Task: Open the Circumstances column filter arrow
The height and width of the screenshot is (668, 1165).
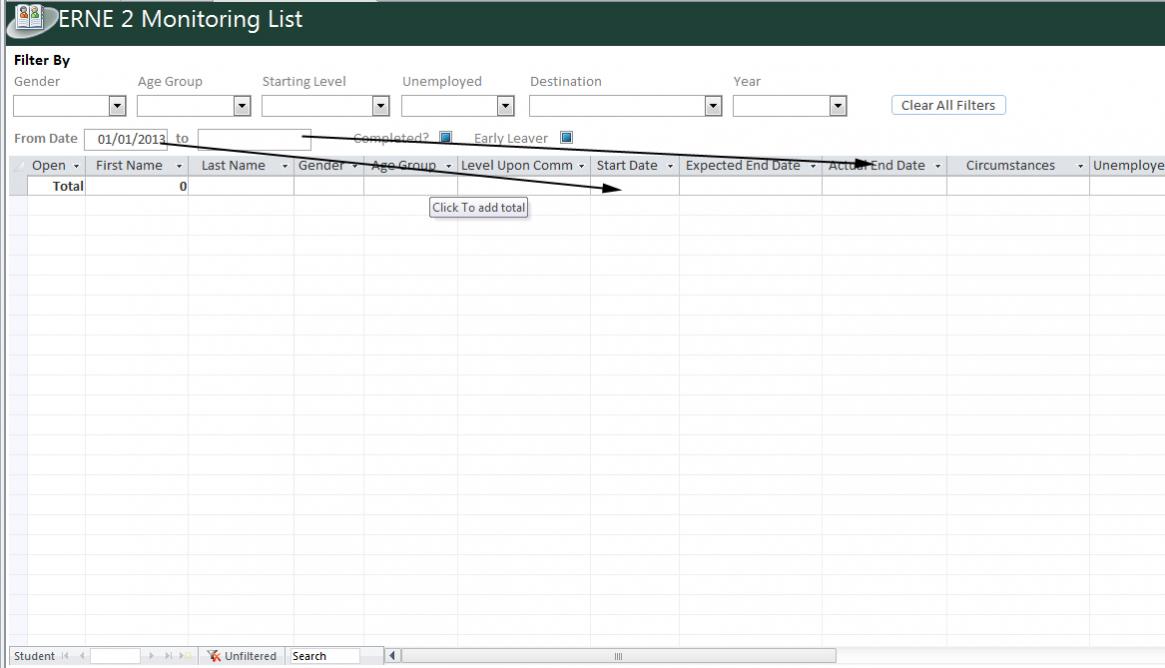Action: pyautogui.click(x=1080, y=166)
